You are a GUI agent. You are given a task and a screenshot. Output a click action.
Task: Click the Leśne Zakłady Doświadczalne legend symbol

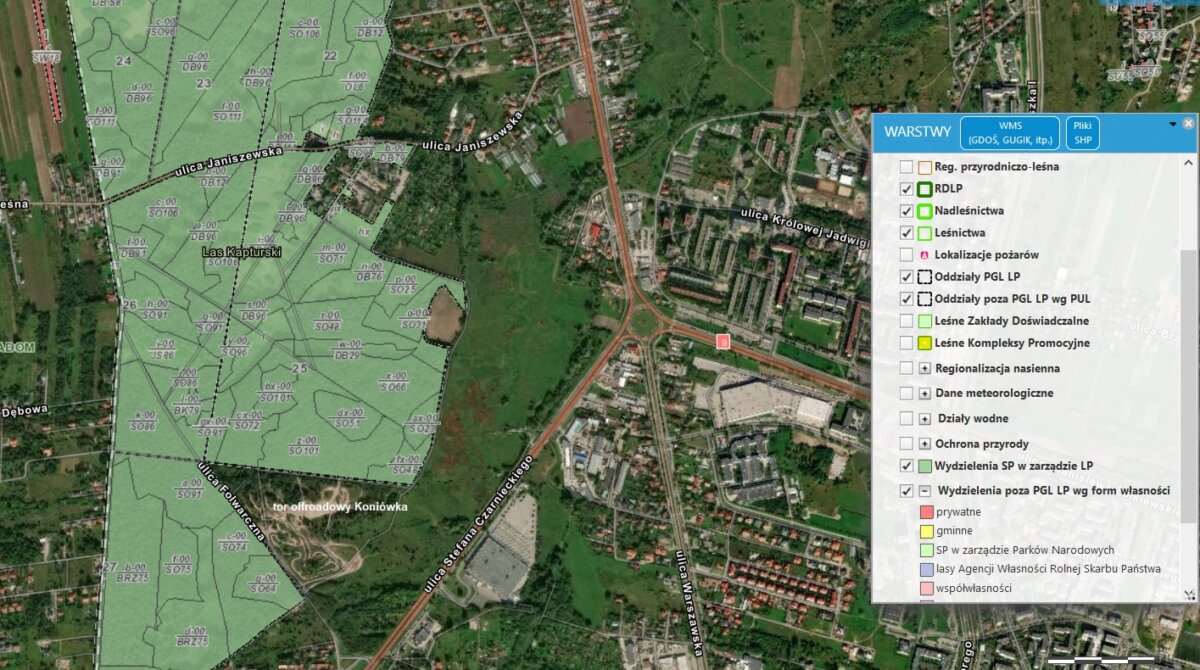[925, 321]
